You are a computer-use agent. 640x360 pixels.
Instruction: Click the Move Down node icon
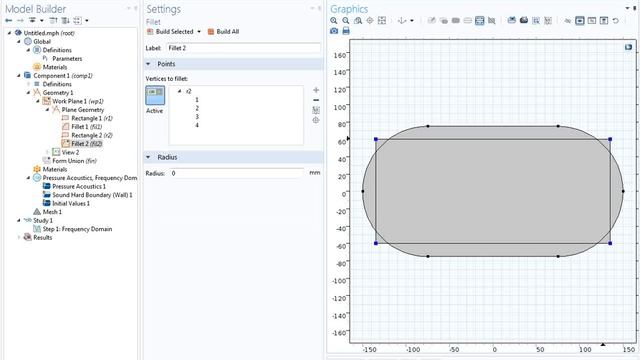coord(65,20)
